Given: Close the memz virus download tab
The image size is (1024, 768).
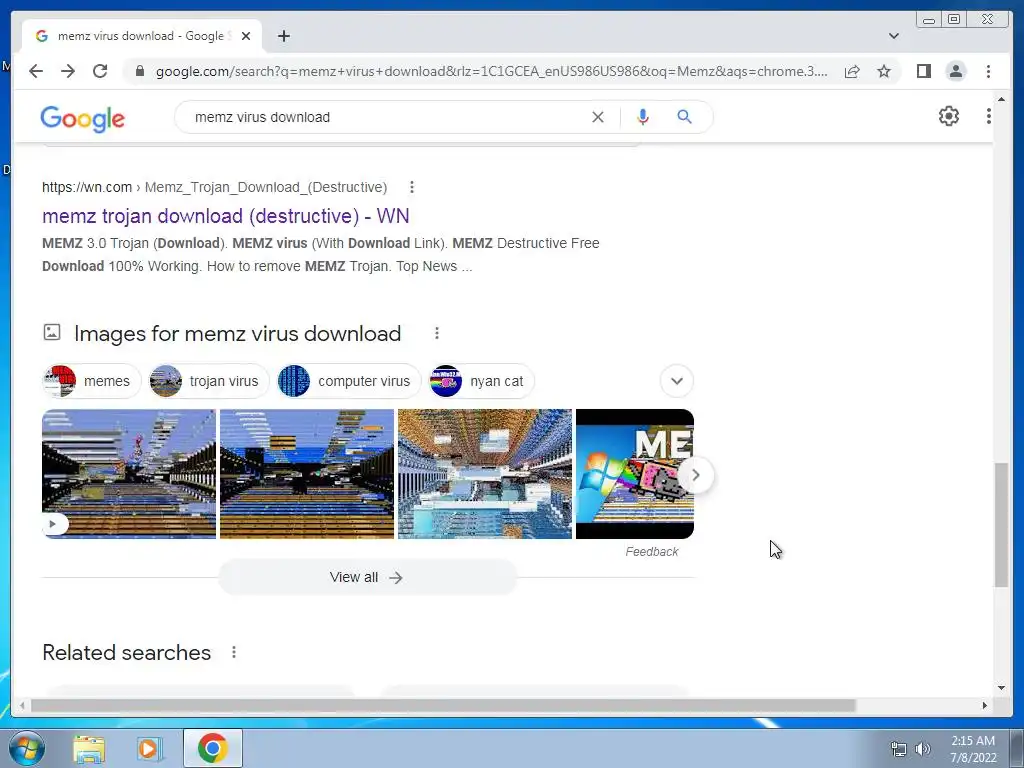Looking at the screenshot, I should tap(246, 36).
